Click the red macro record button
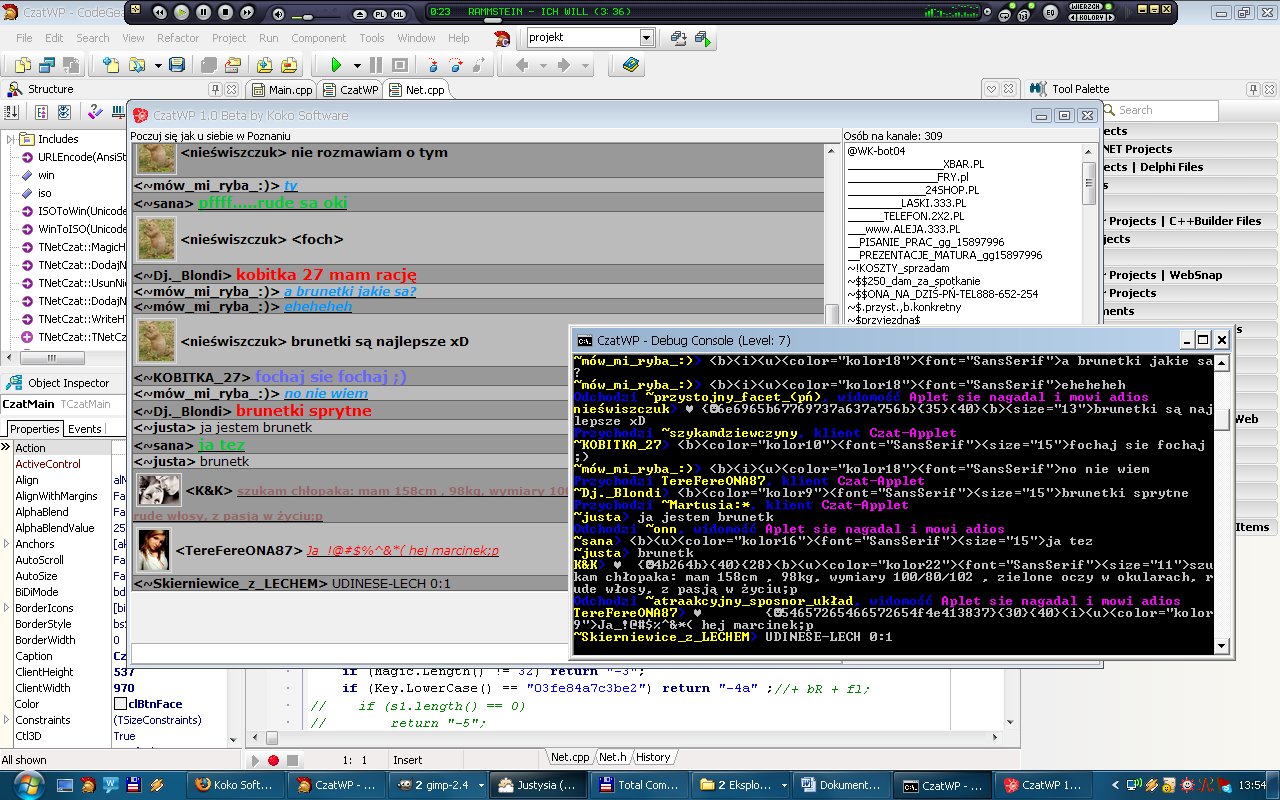The image size is (1280, 800). [x=273, y=760]
